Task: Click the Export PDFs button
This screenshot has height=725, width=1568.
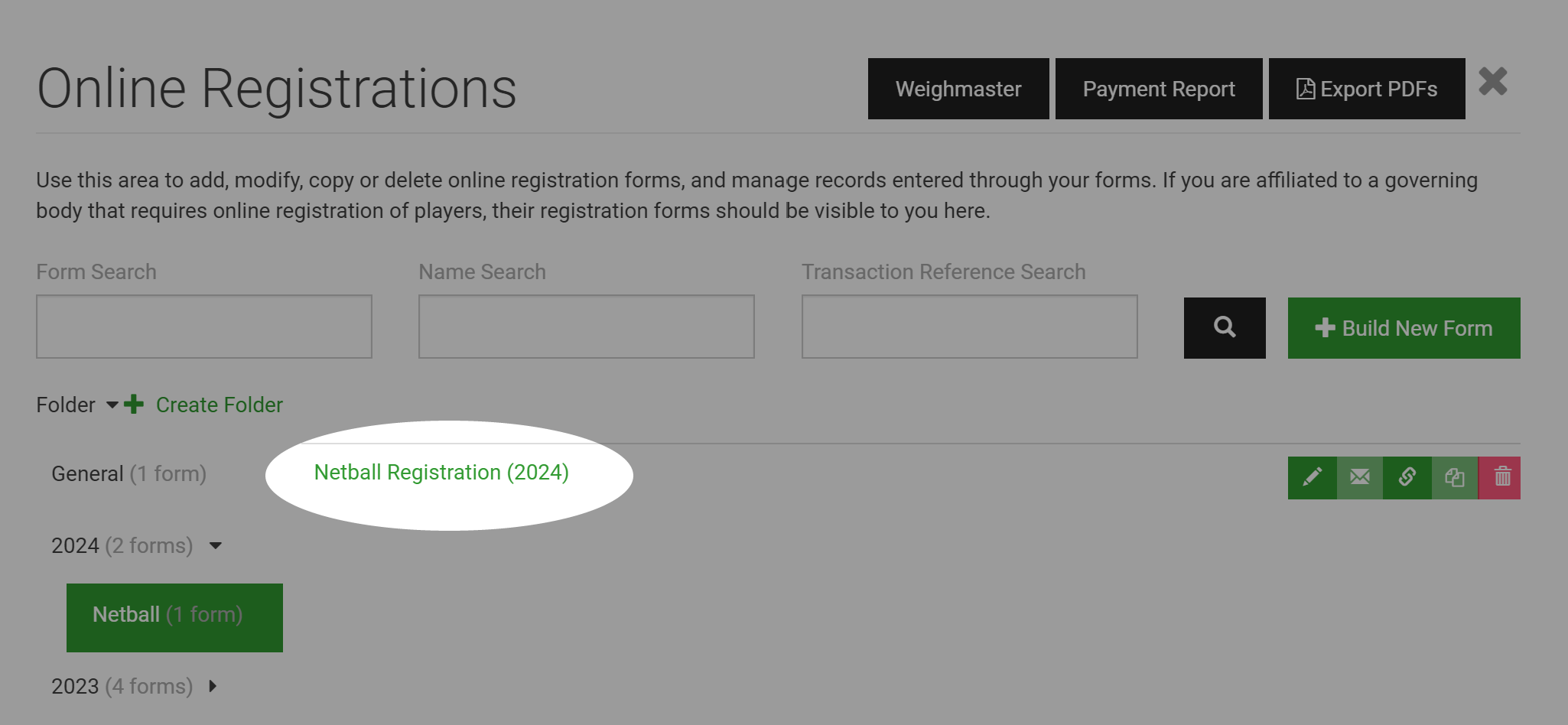Action: (1367, 89)
